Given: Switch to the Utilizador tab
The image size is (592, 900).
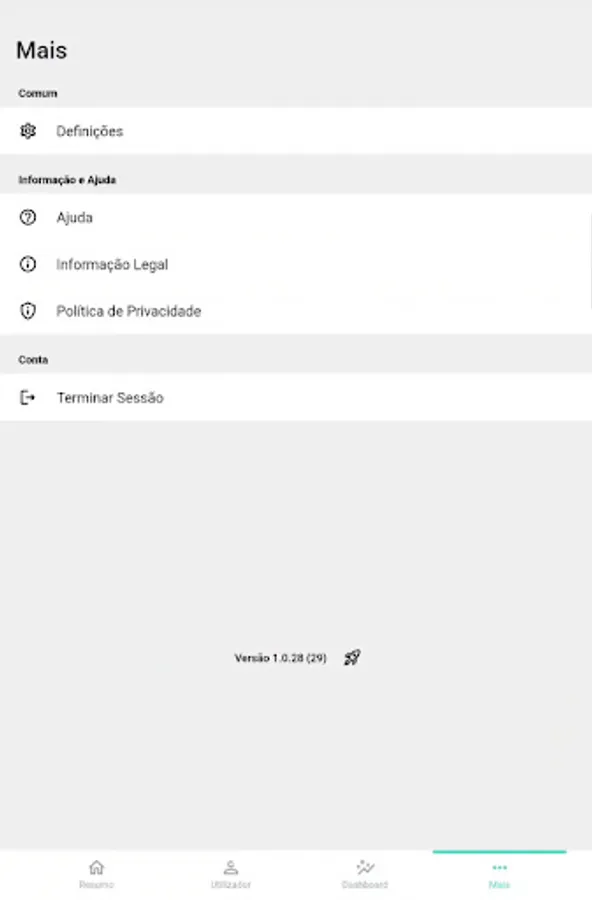Looking at the screenshot, I should coord(231,885).
